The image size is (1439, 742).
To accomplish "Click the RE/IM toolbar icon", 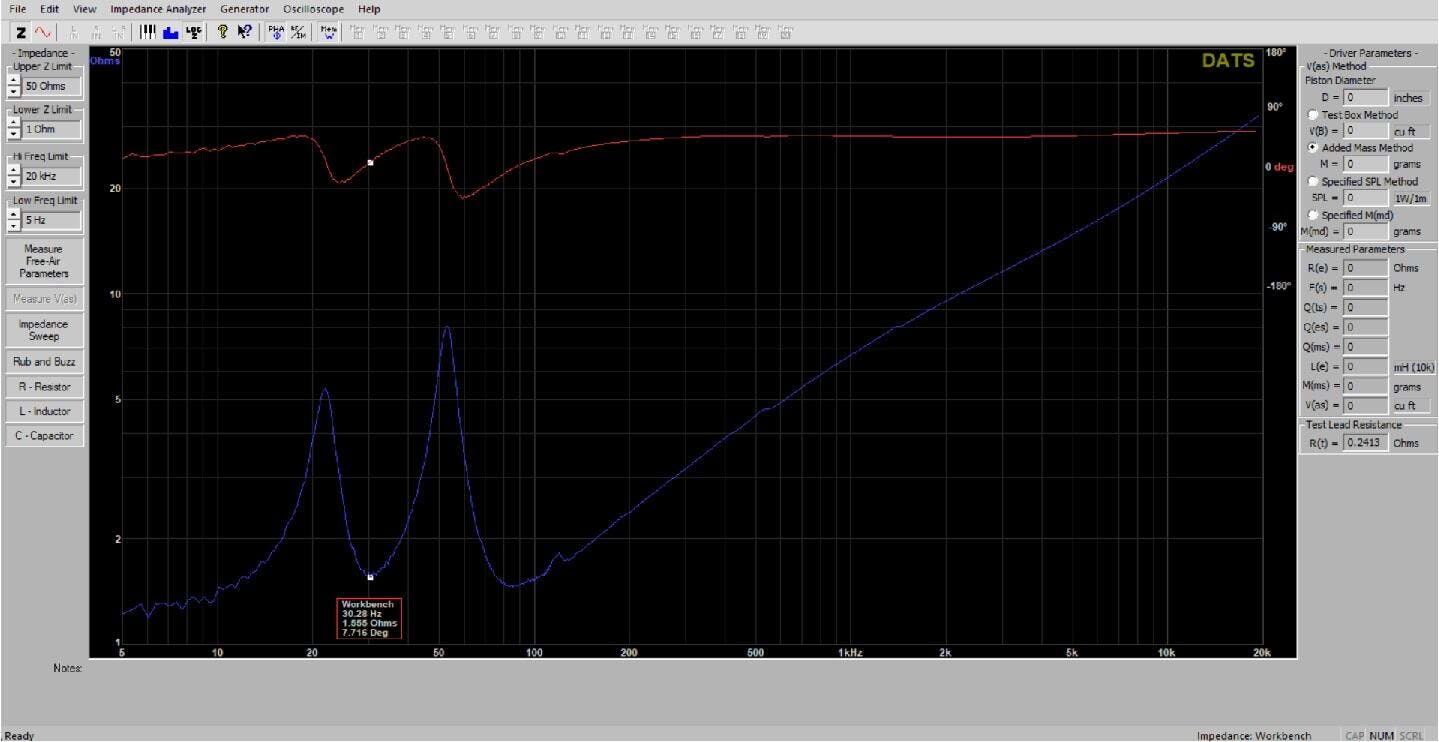I will coord(298,32).
